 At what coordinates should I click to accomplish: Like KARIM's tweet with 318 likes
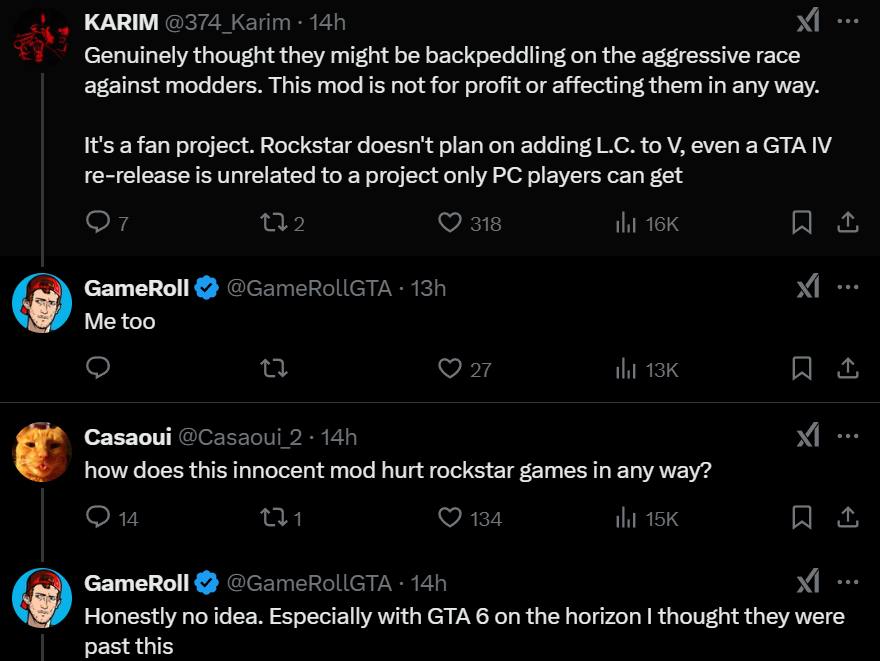pos(451,223)
